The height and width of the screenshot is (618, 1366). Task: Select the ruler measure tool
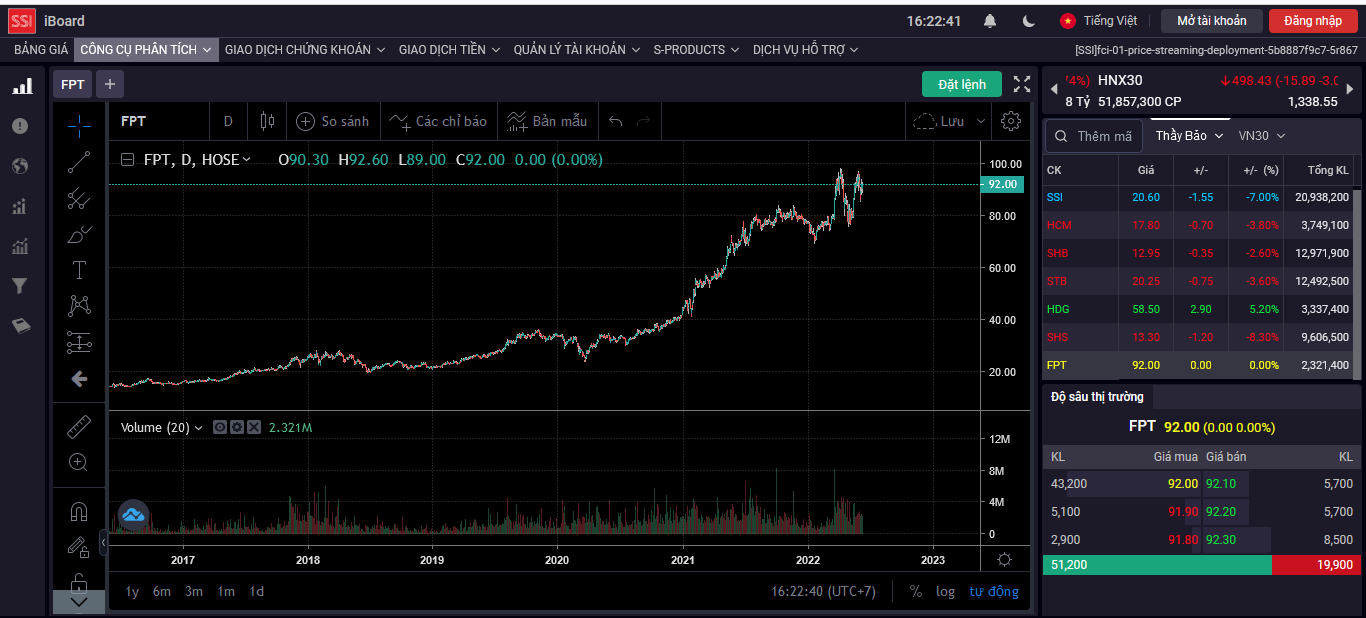tap(79, 427)
